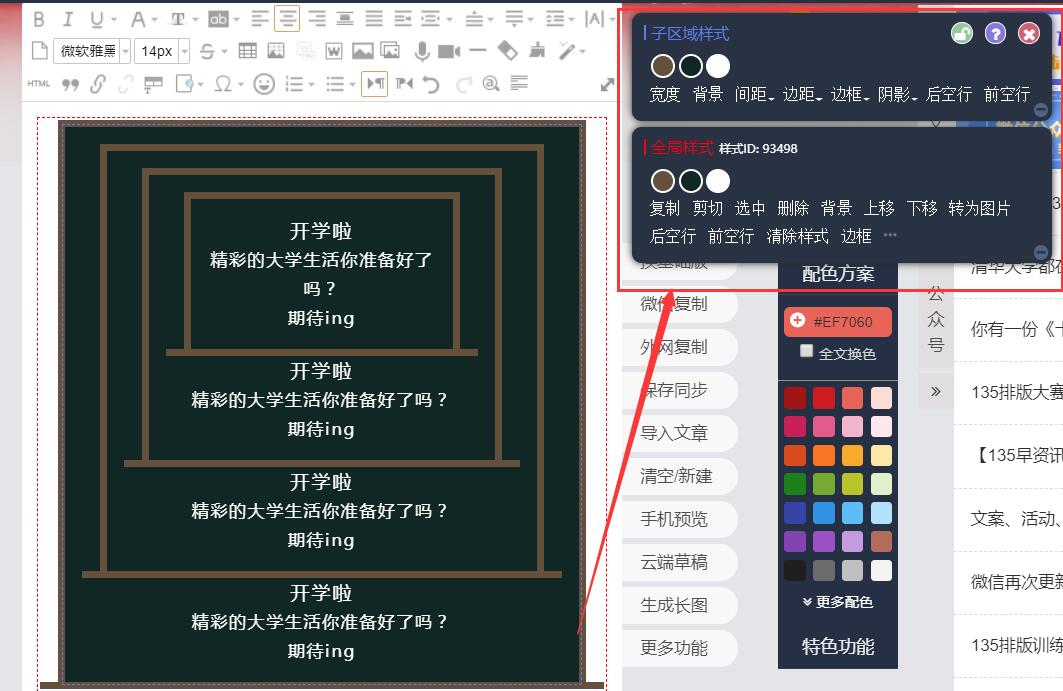Collapse the 全局样式 panel with minus

[x=1041, y=252]
